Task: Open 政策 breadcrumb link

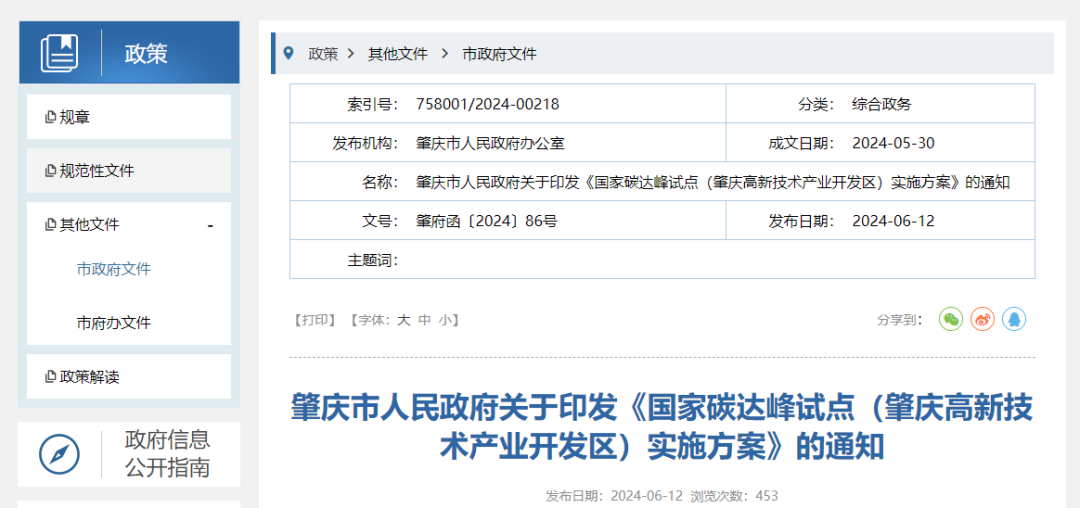Action: pyautogui.click(x=323, y=54)
